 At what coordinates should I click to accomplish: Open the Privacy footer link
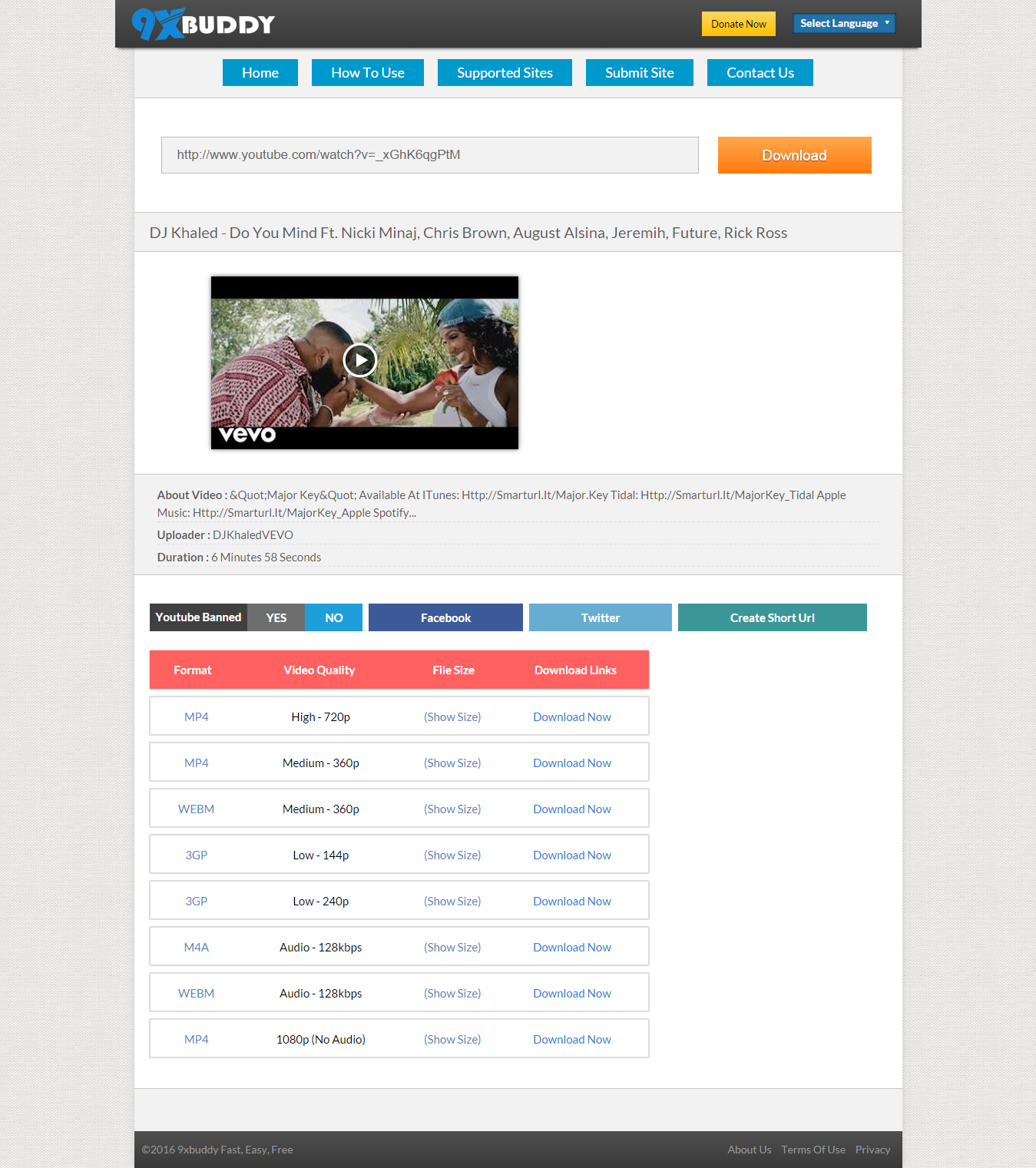pos(873,1150)
